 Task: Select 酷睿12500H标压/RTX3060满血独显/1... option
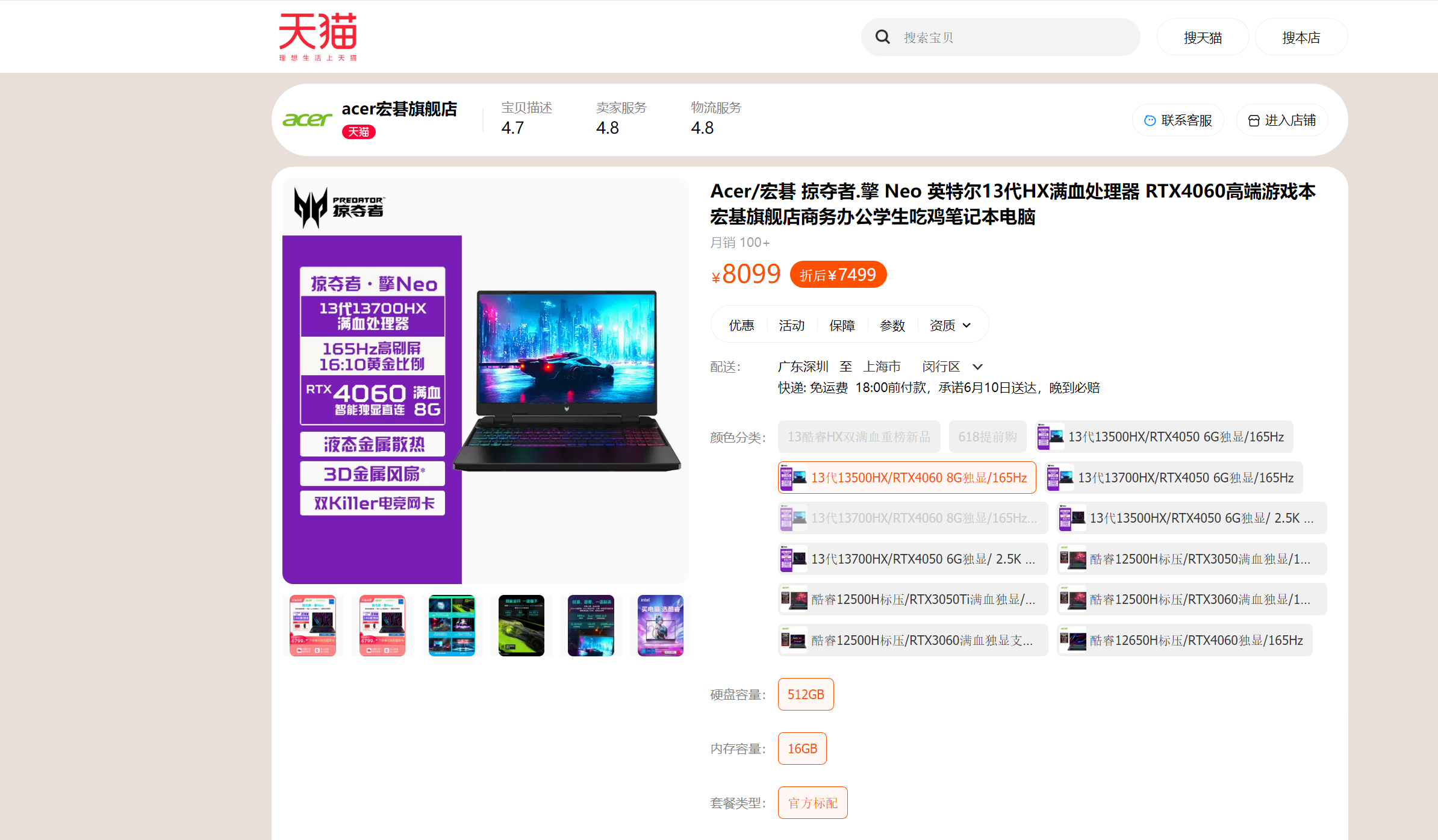pos(1192,599)
